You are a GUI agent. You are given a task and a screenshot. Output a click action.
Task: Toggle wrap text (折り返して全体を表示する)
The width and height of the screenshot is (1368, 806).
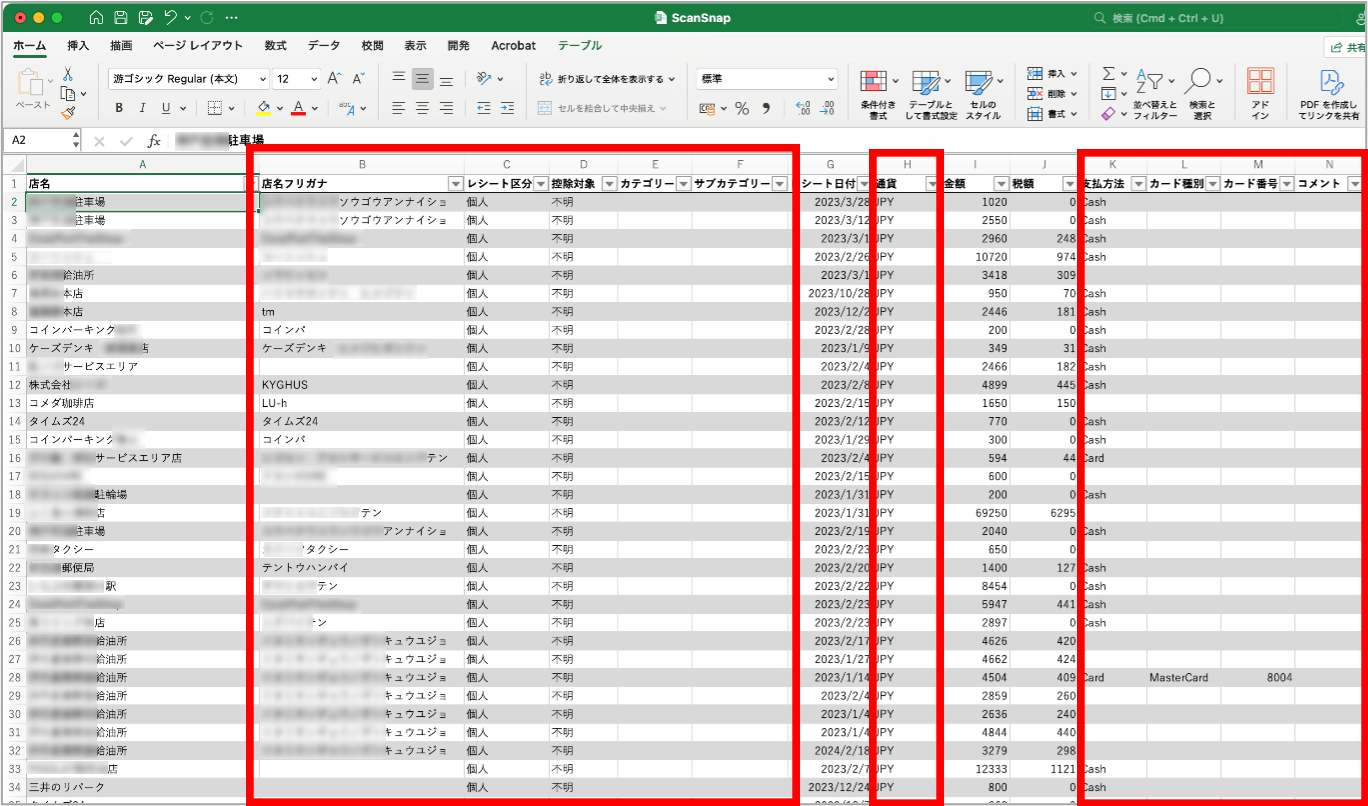click(602, 79)
